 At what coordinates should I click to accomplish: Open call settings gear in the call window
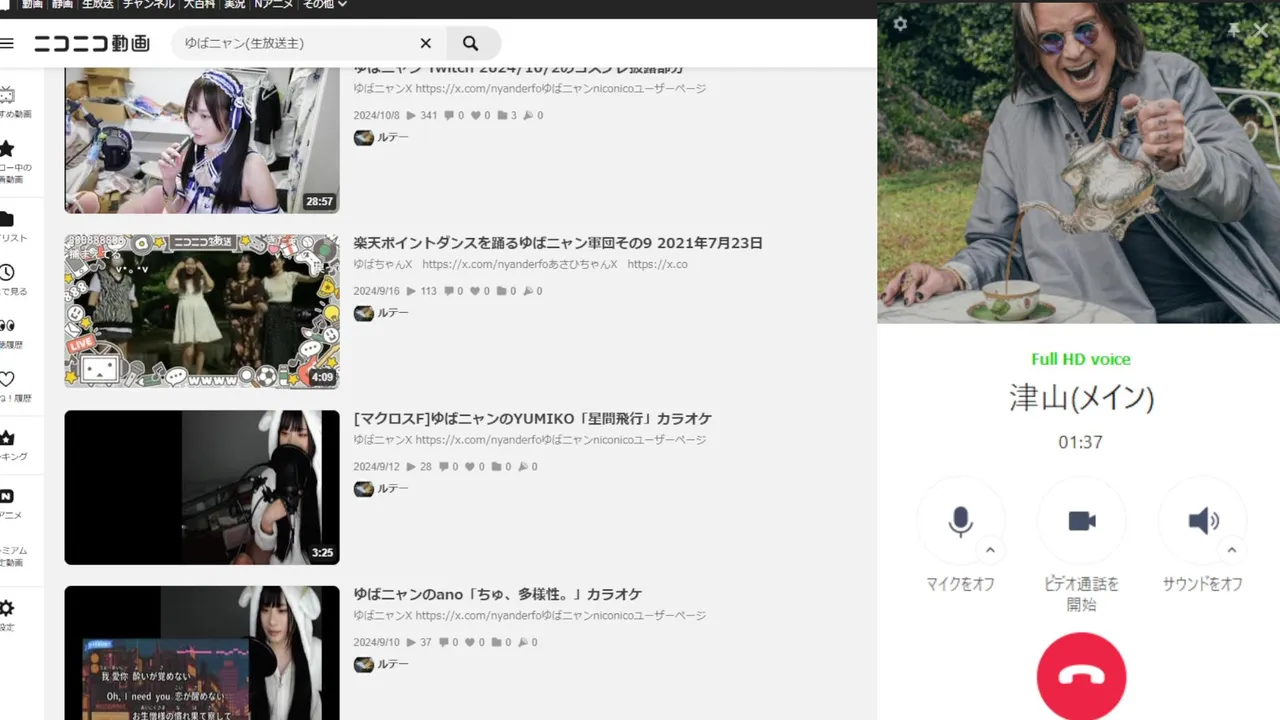pyautogui.click(x=900, y=24)
